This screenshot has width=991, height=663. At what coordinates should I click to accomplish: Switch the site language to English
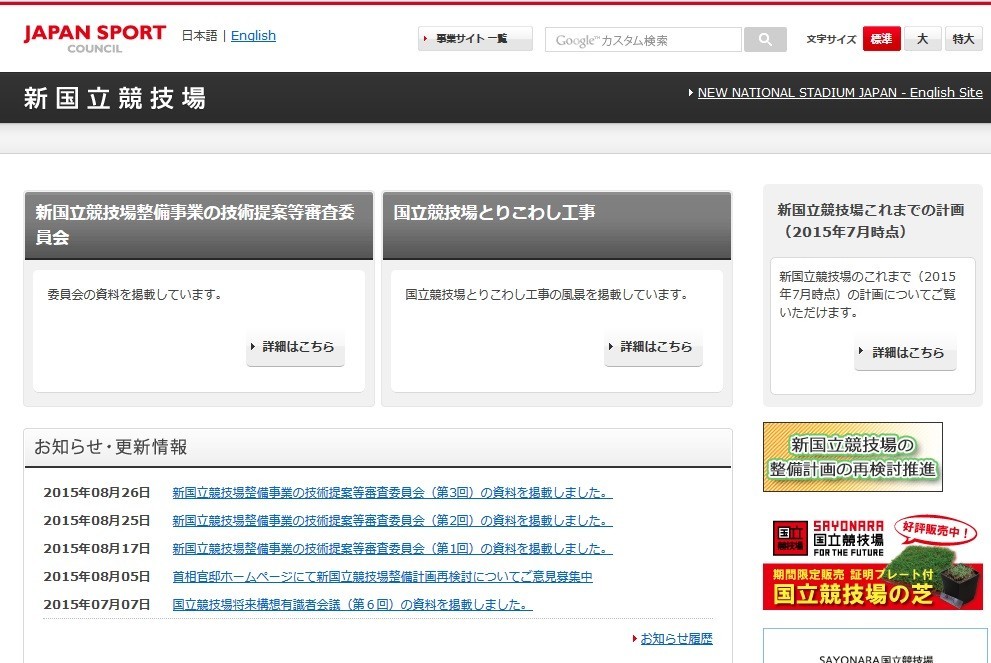(253, 35)
